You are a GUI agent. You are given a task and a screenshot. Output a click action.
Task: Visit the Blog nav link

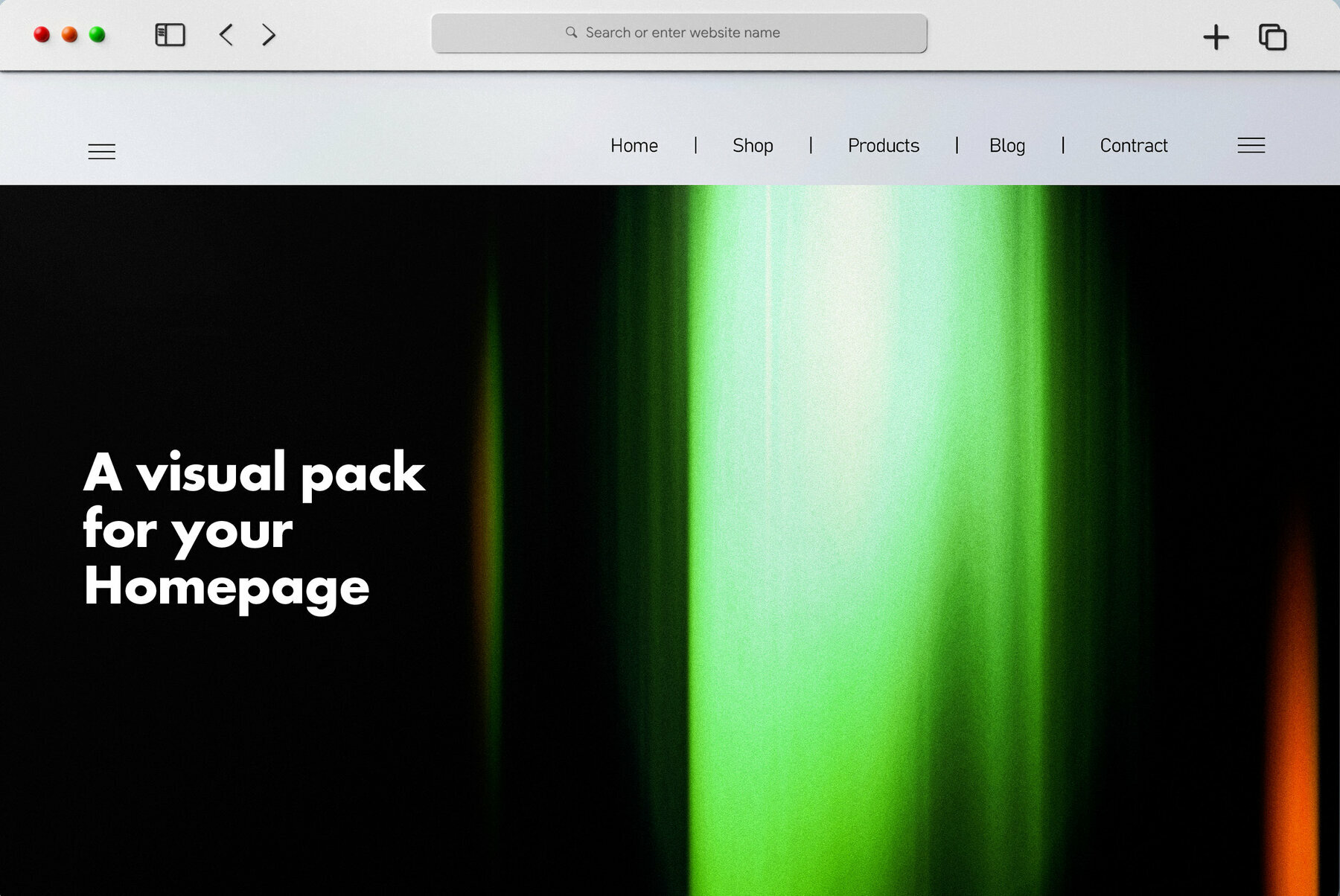pyautogui.click(x=1007, y=146)
